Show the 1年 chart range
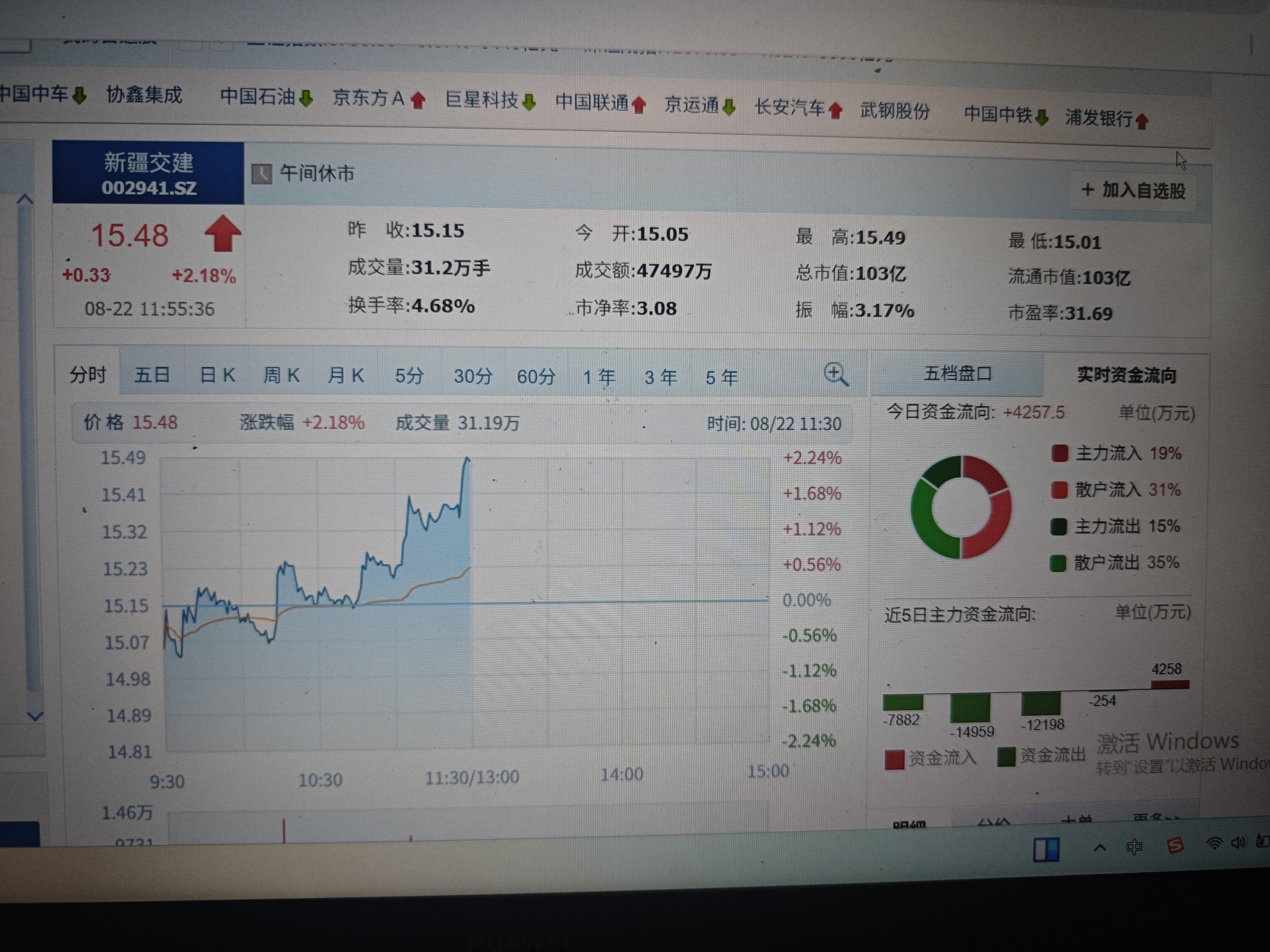Screen dimensions: 1270x952 click(599, 377)
